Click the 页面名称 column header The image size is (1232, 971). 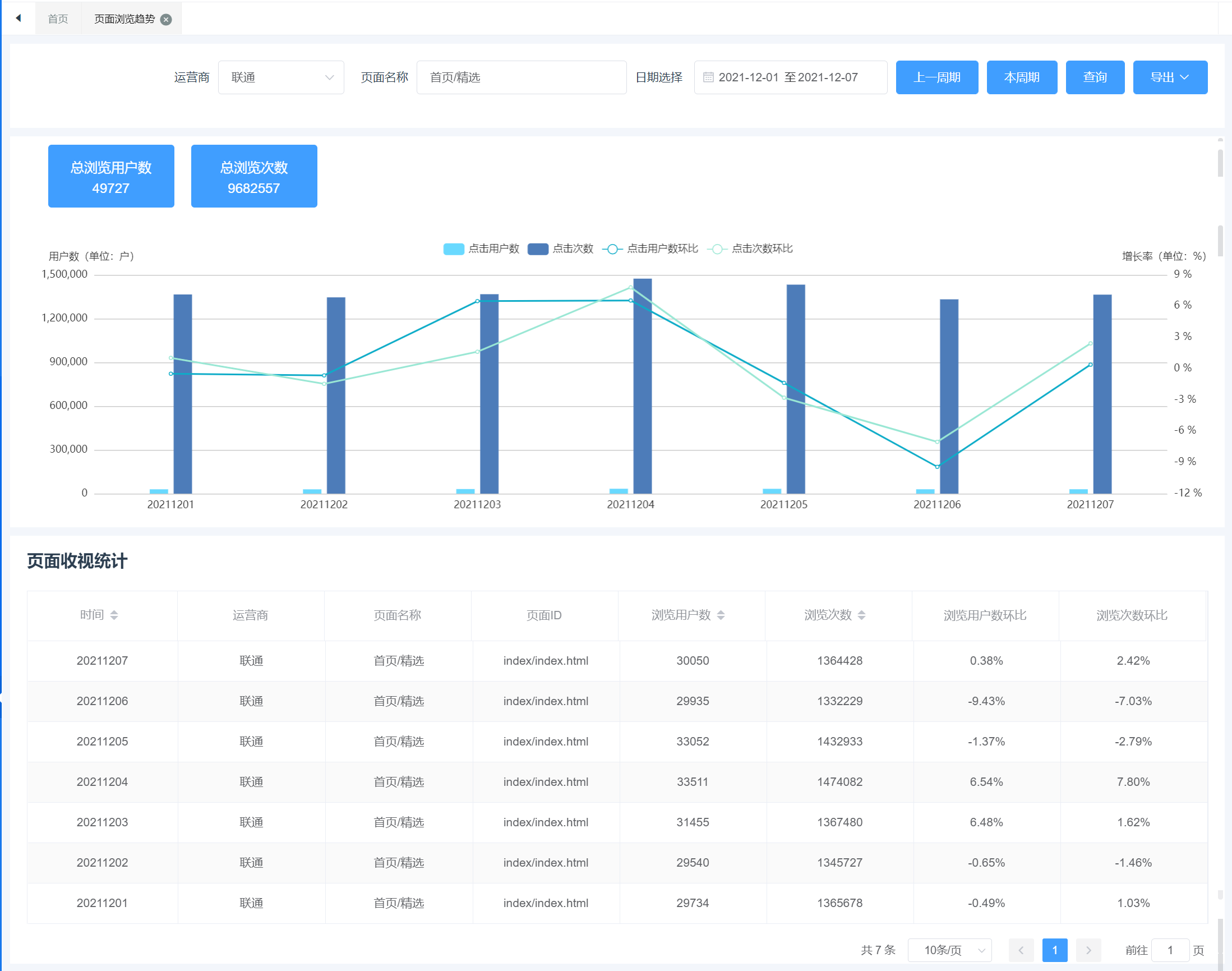pyautogui.click(x=397, y=615)
